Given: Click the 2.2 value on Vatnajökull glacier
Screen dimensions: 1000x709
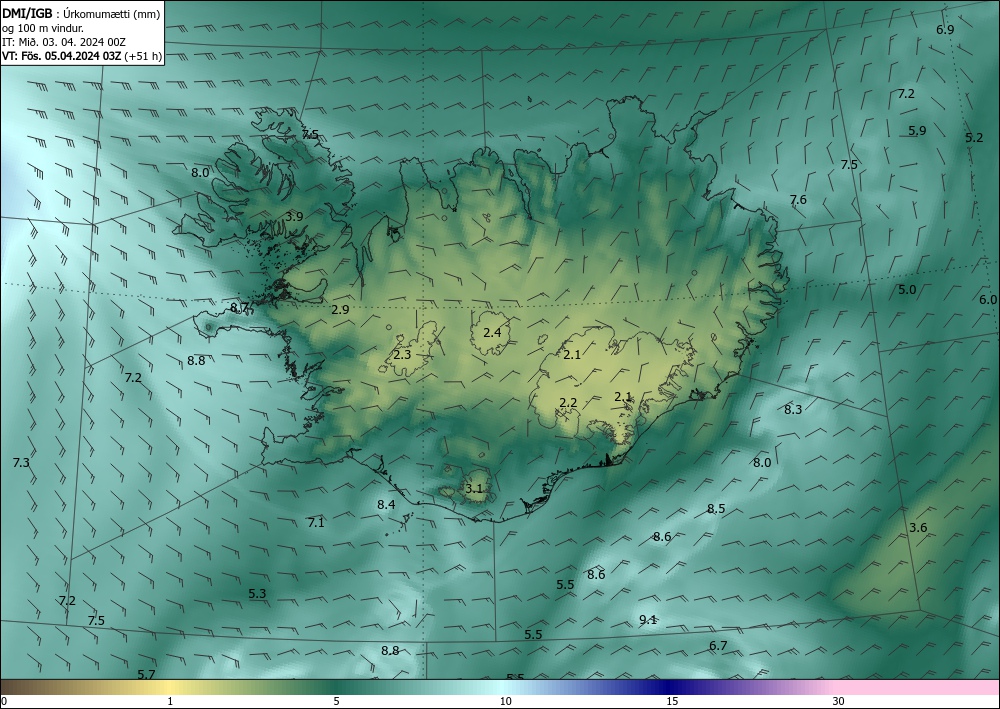Looking at the screenshot, I should [568, 402].
